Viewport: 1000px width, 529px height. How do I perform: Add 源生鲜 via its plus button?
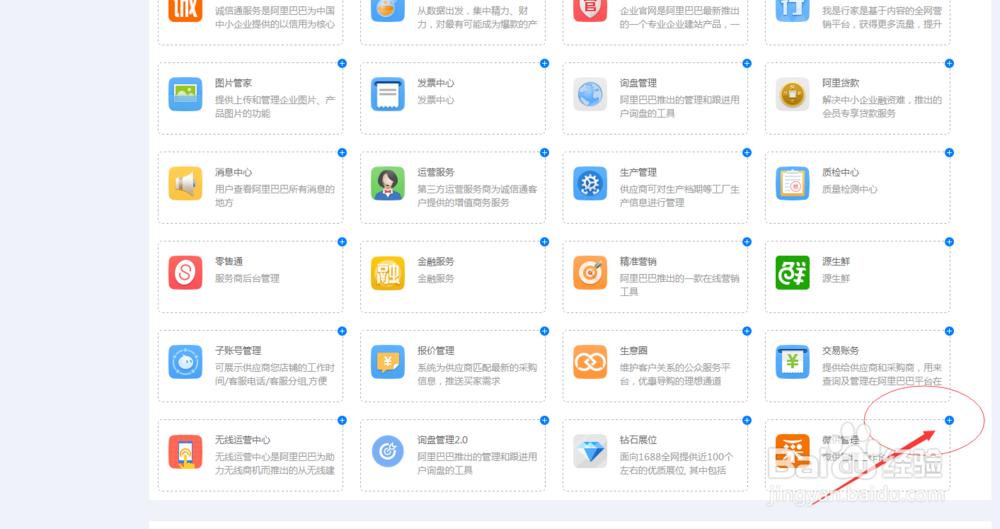(950, 242)
